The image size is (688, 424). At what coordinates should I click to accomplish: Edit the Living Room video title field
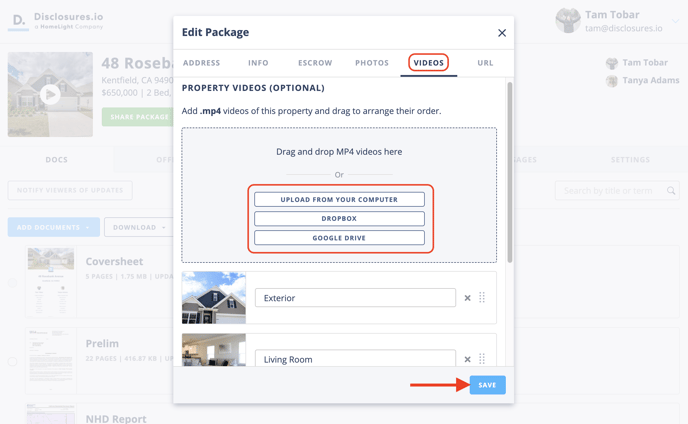(355, 359)
